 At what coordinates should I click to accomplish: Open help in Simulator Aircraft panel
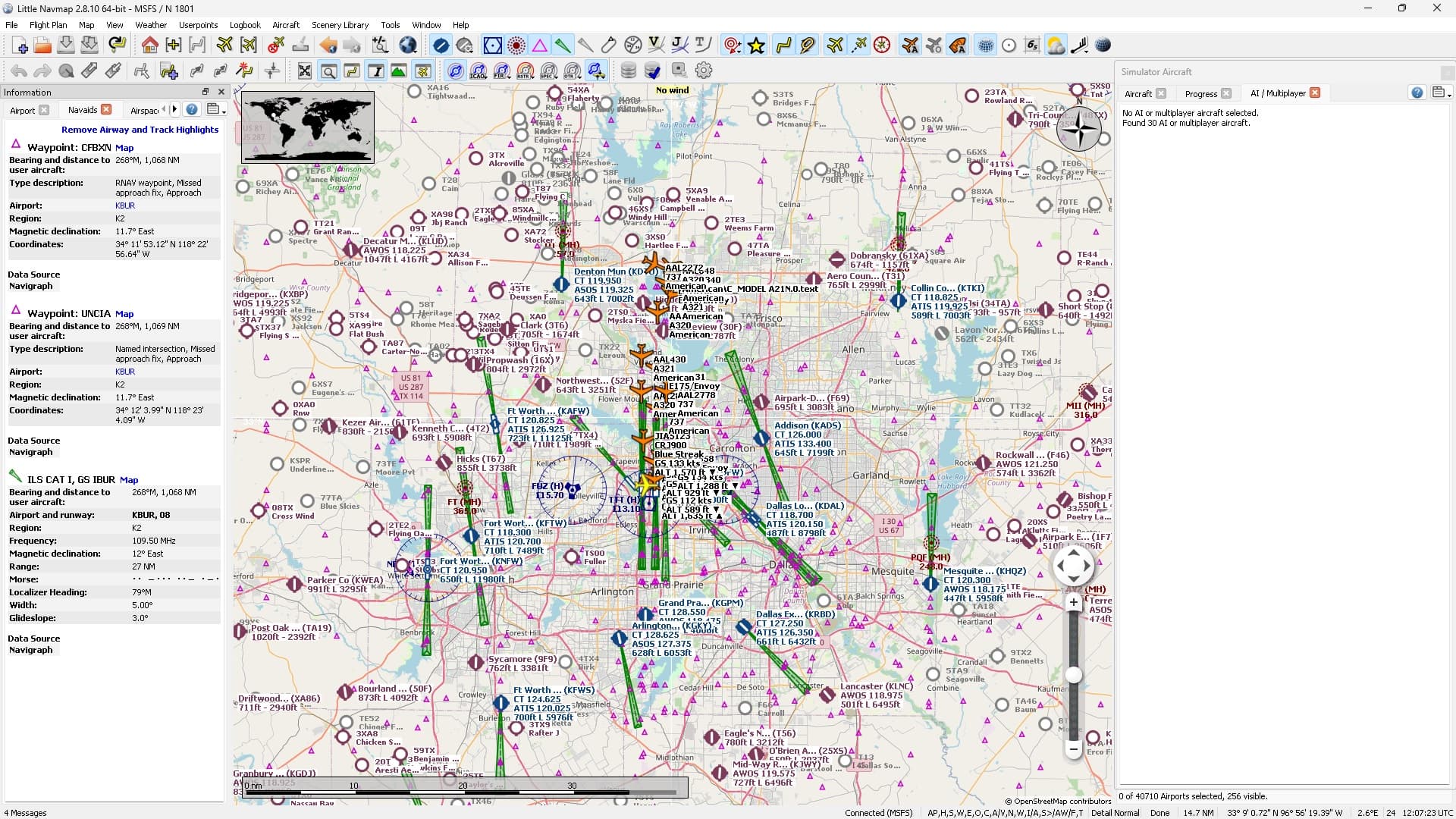[1417, 93]
